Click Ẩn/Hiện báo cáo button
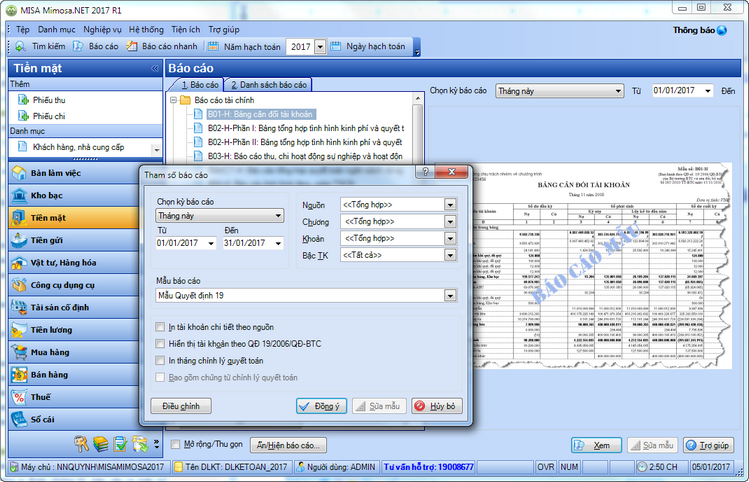The width and height of the screenshot is (749, 482). [288, 445]
